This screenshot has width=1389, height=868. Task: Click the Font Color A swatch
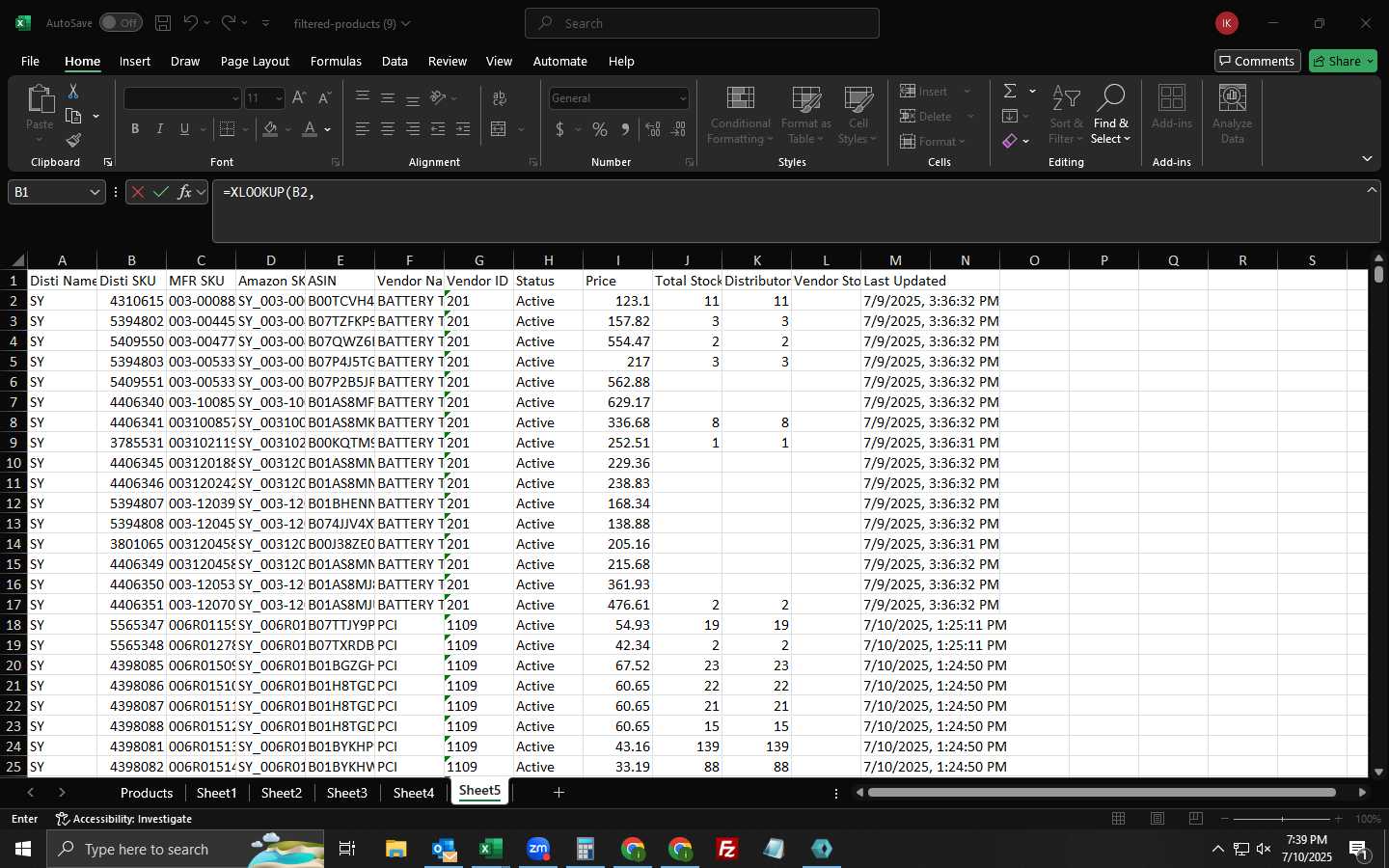coord(310,129)
